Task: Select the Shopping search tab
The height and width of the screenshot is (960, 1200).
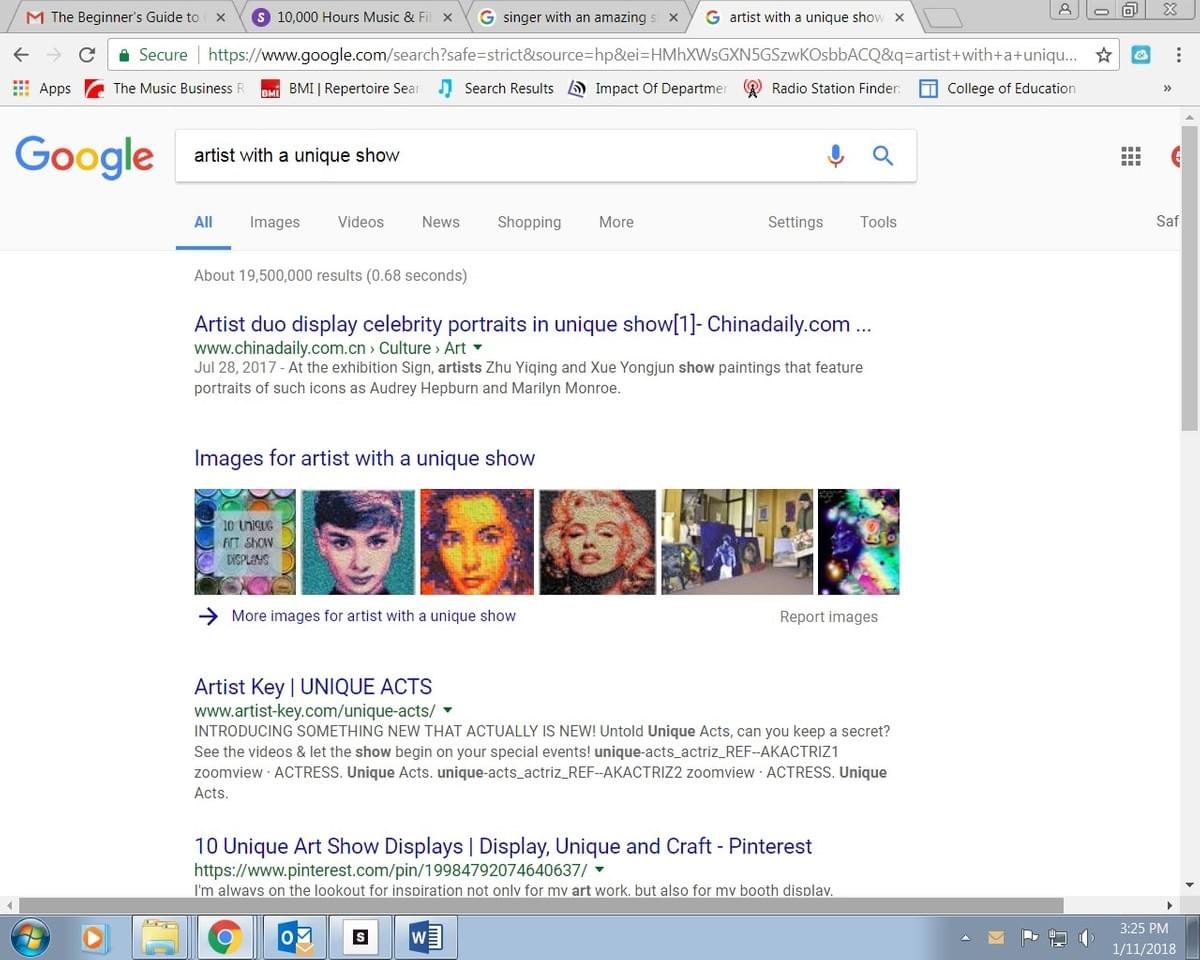Action: pos(529,222)
